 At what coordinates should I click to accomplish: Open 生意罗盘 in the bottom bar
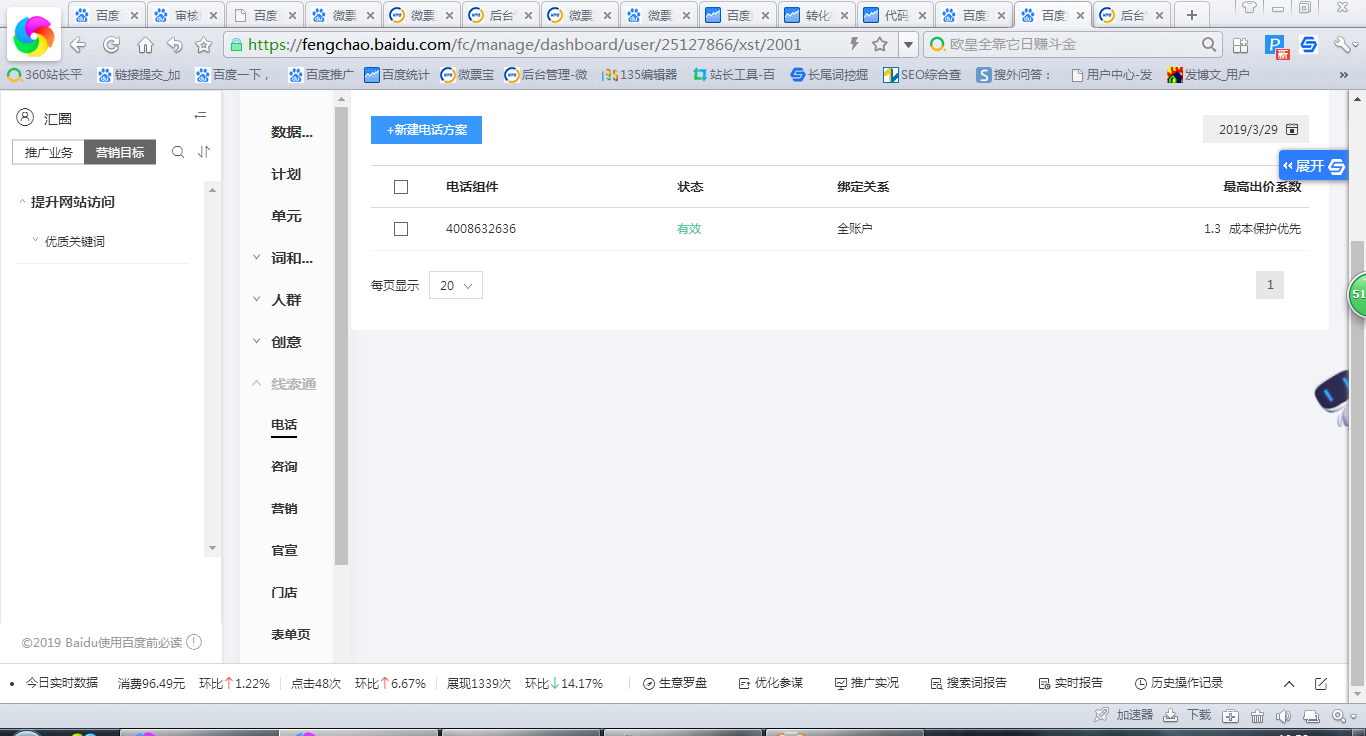(x=675, y=683)
